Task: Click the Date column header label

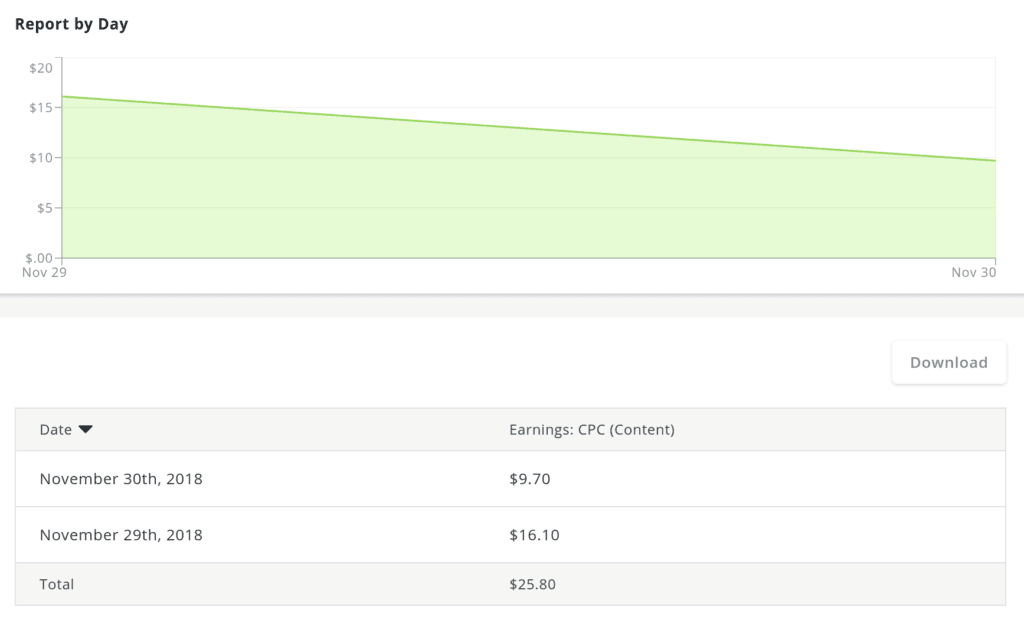Action: [x=56, y=430]
